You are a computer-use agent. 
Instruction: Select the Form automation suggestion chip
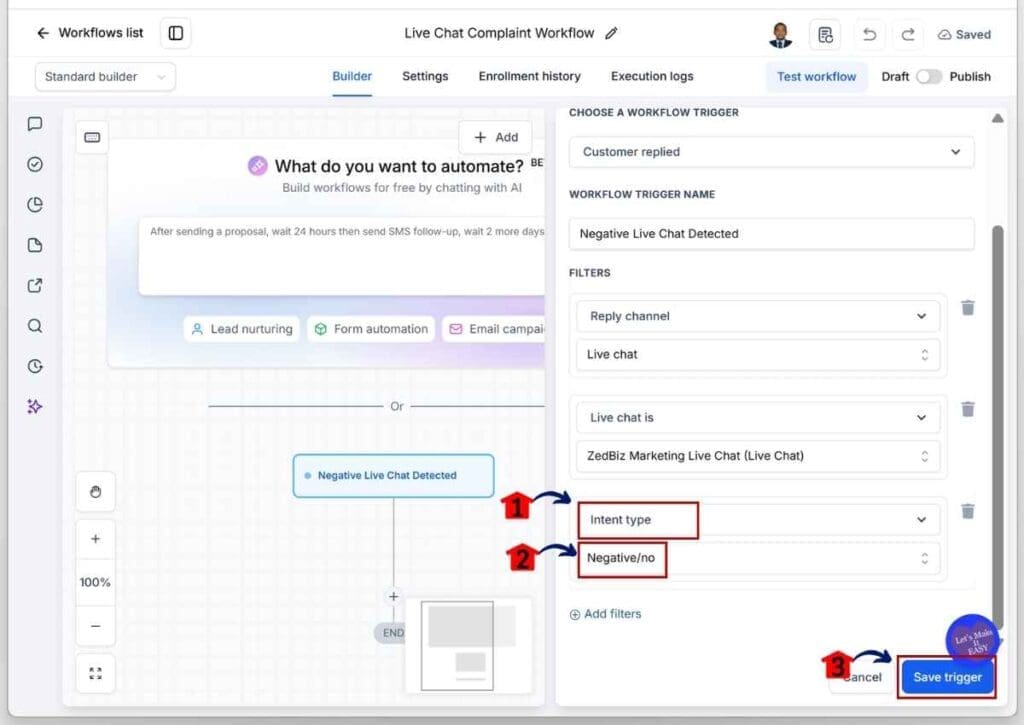pyautogui.click(x=372, y=329)
